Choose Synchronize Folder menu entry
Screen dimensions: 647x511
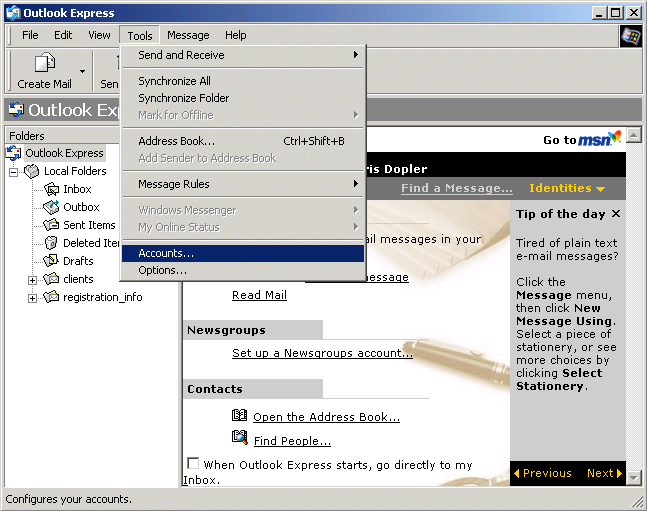click(x=243, y=98)
